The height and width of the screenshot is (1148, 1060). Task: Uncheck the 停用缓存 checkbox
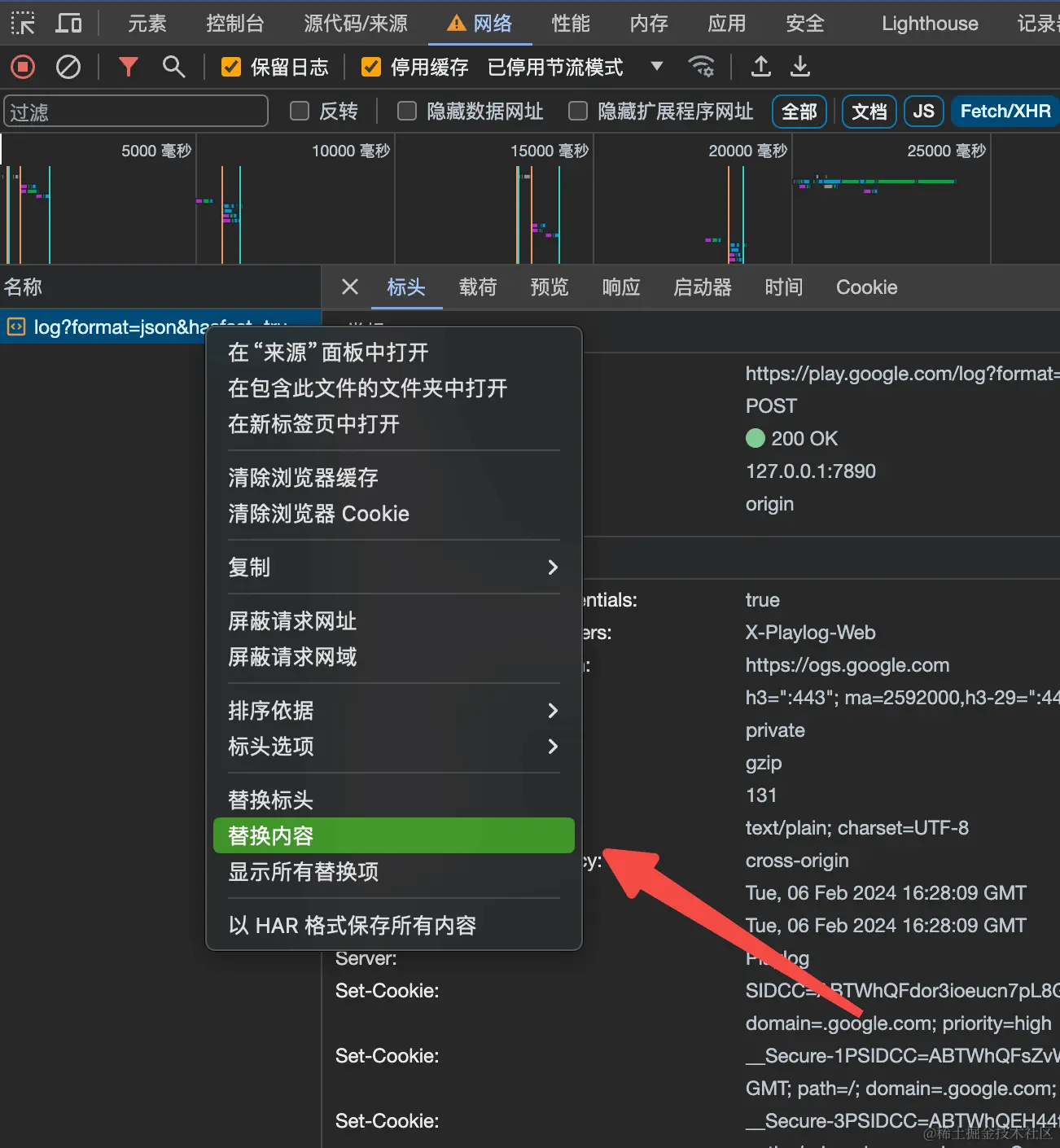[x=371, y=67]
